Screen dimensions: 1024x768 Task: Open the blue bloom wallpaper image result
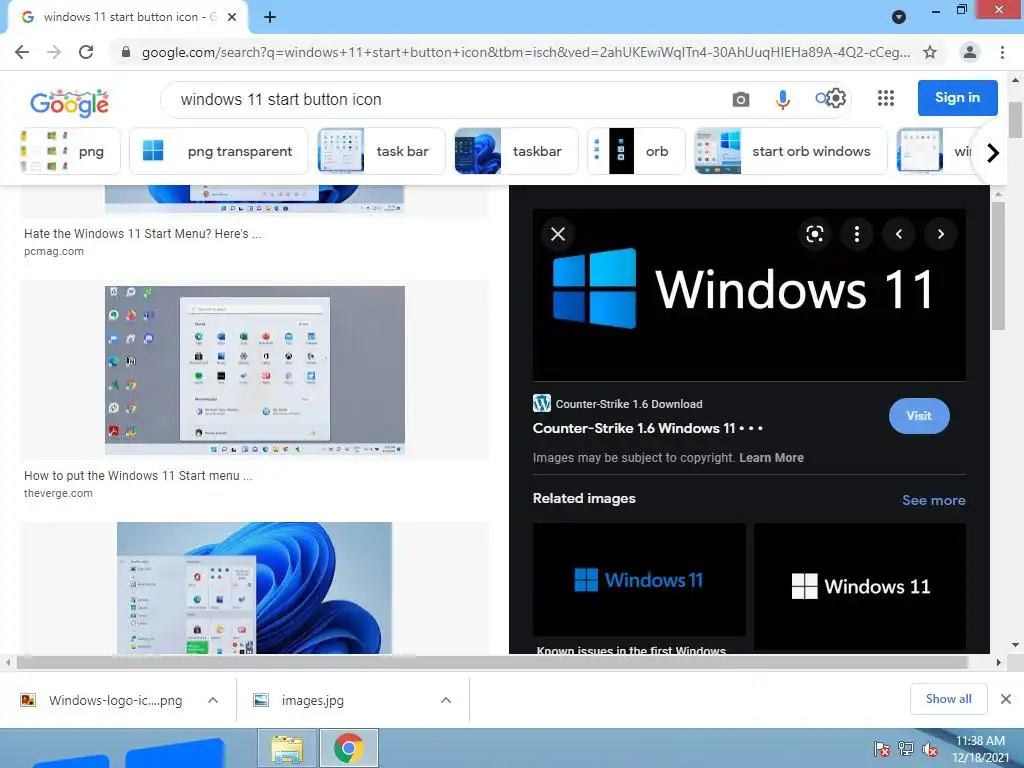point(255,587)
